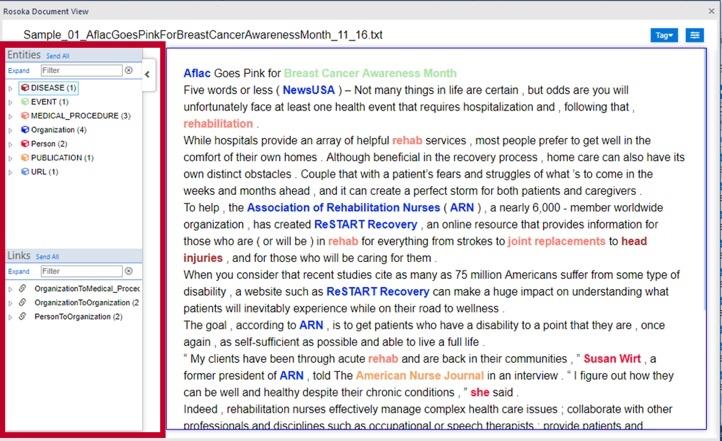Viewport: 722px width, 441px height.
Task: Click Expand in the Entities panel
Action: click(18, 71)
